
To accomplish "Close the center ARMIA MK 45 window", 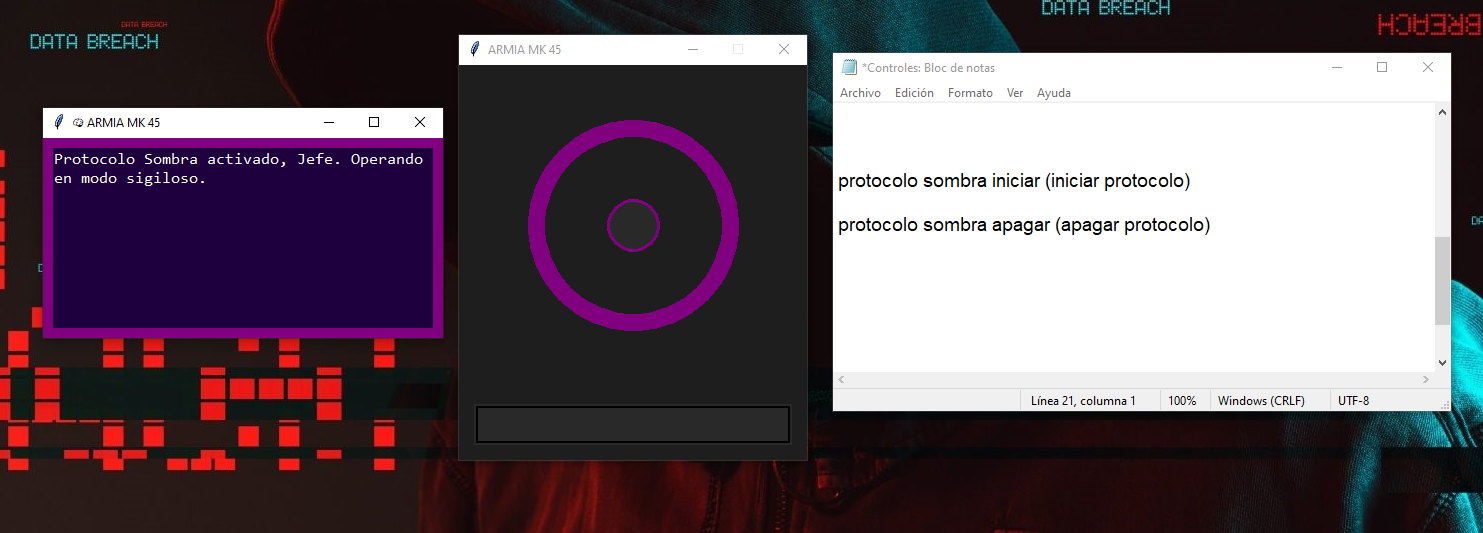I will pyautogui.click(x=784, y=49).
